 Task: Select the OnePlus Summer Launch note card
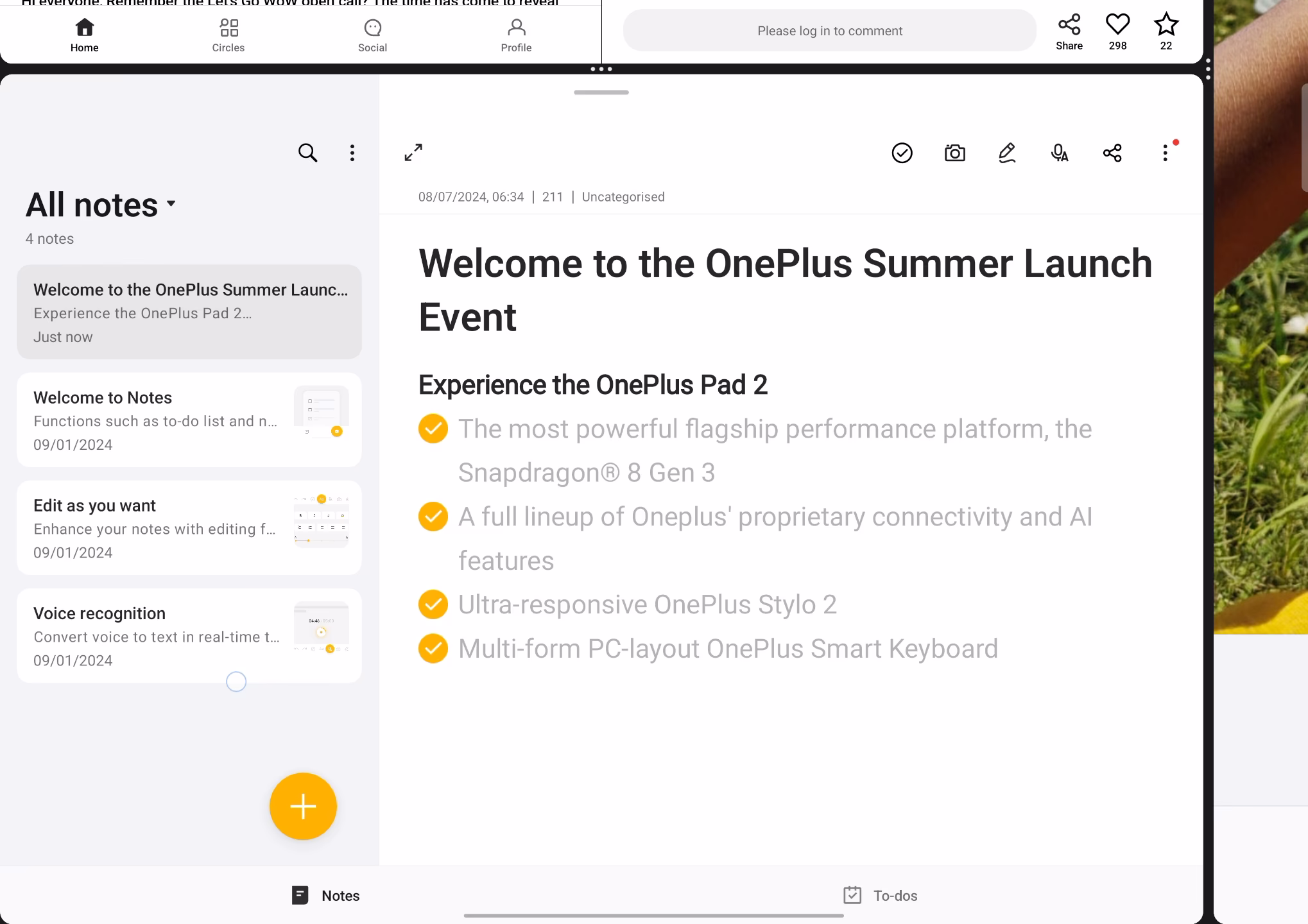pos(189,312)
